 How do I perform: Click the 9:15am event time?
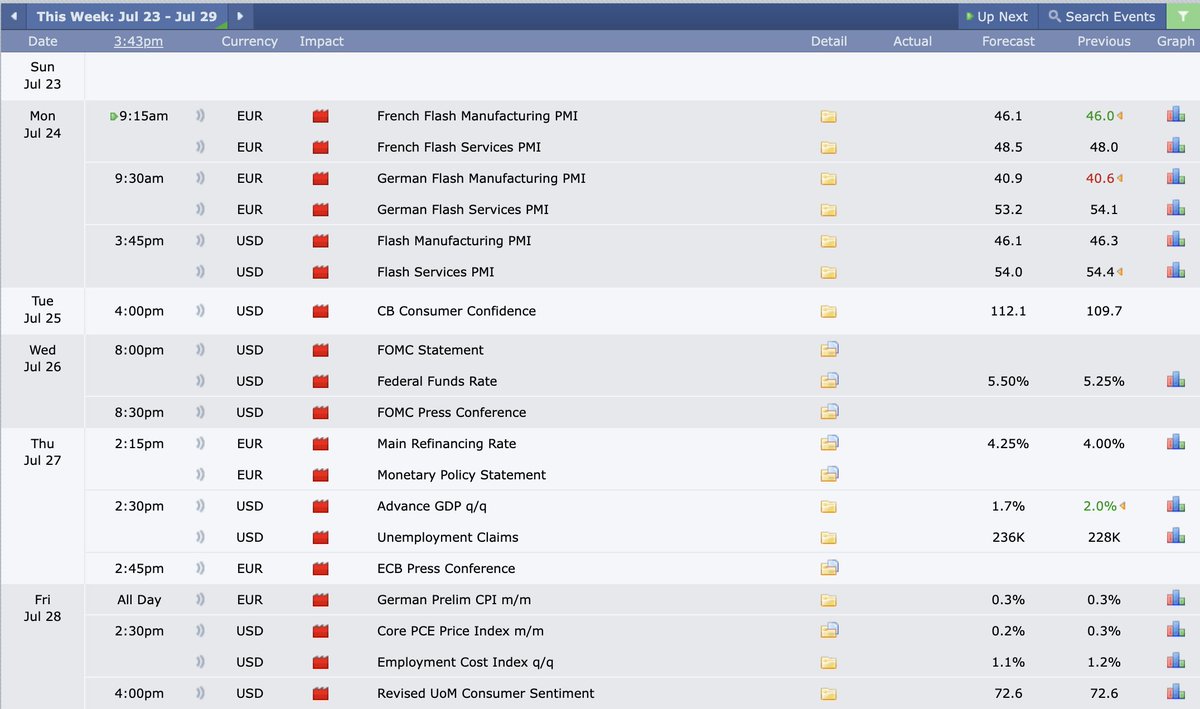[x=144, y=116]
